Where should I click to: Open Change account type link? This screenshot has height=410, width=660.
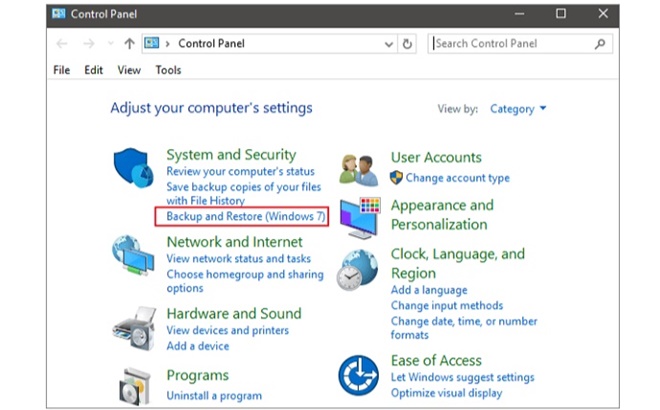457,178
